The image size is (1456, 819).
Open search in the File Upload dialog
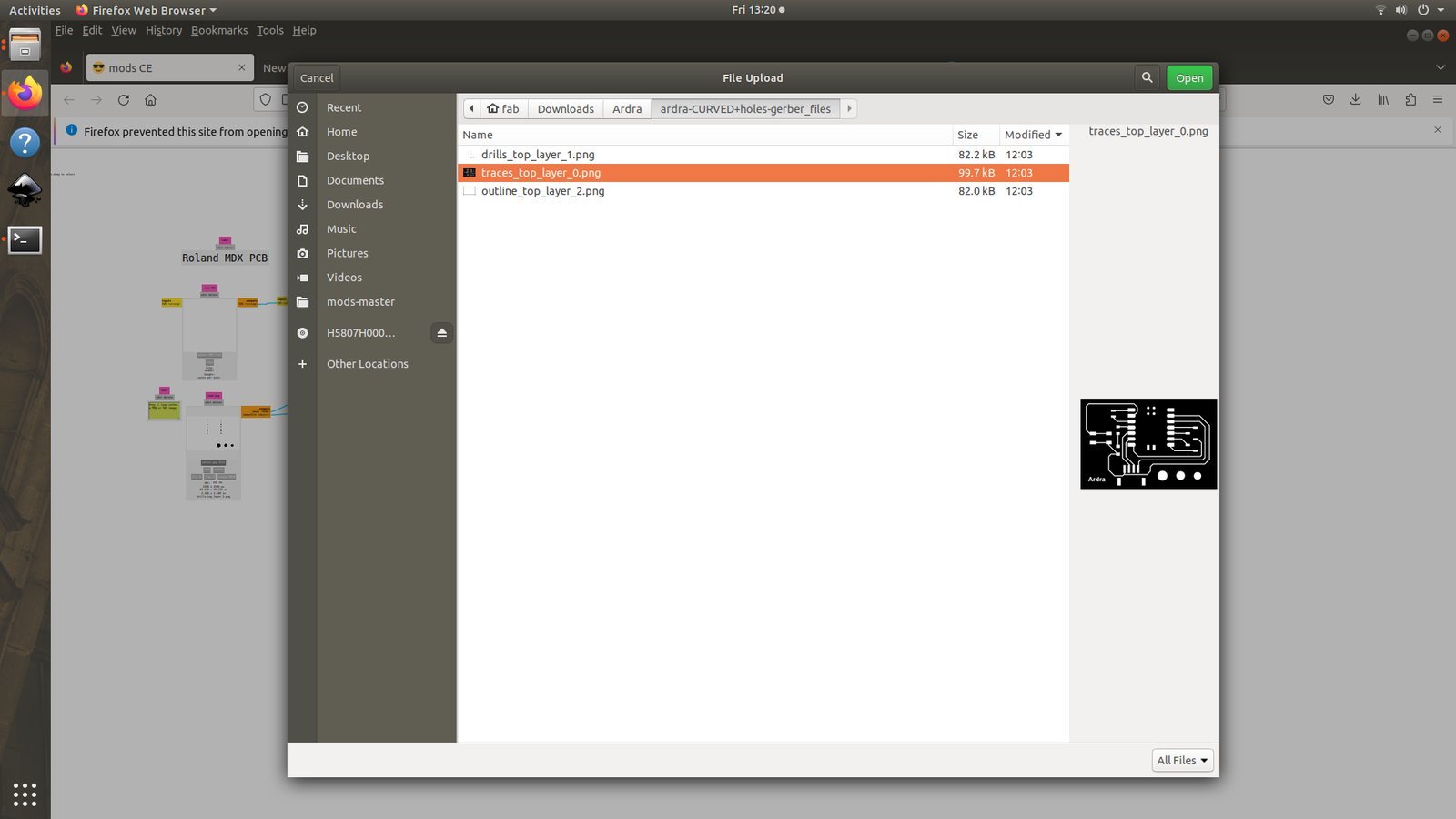(x=1147, y=77)
